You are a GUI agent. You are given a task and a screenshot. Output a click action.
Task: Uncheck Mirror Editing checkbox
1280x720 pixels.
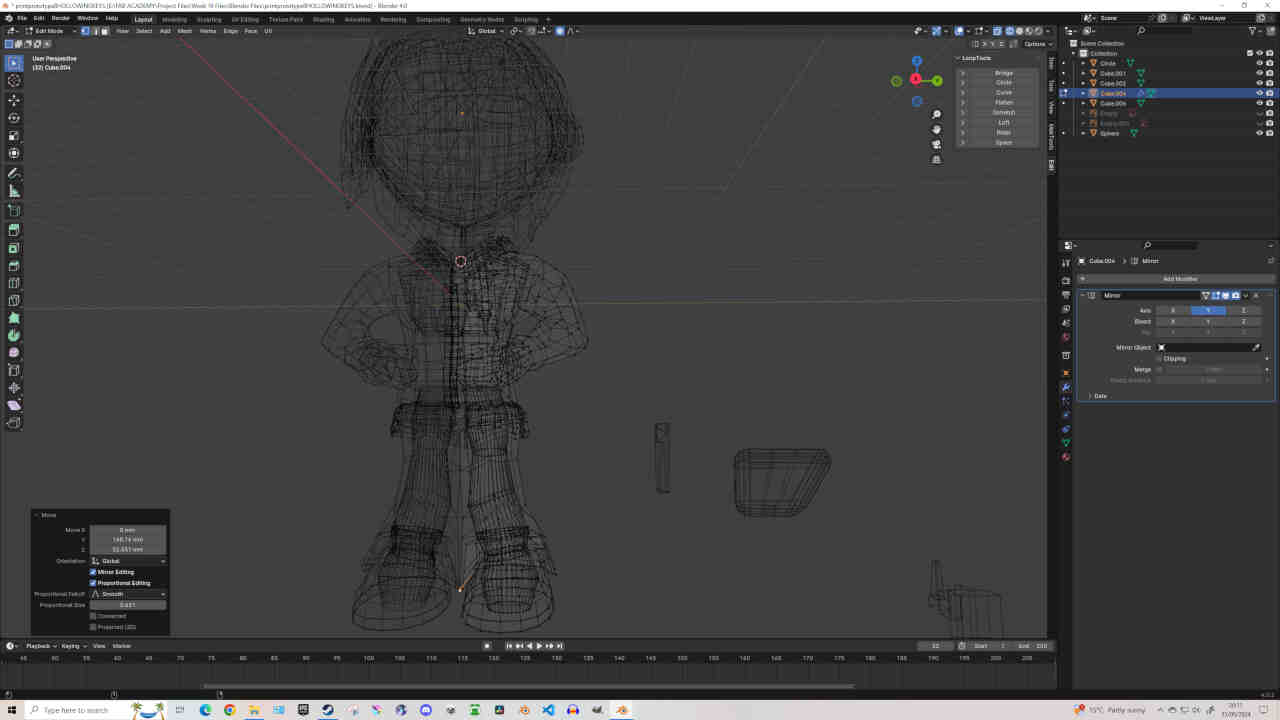point(93,572)
